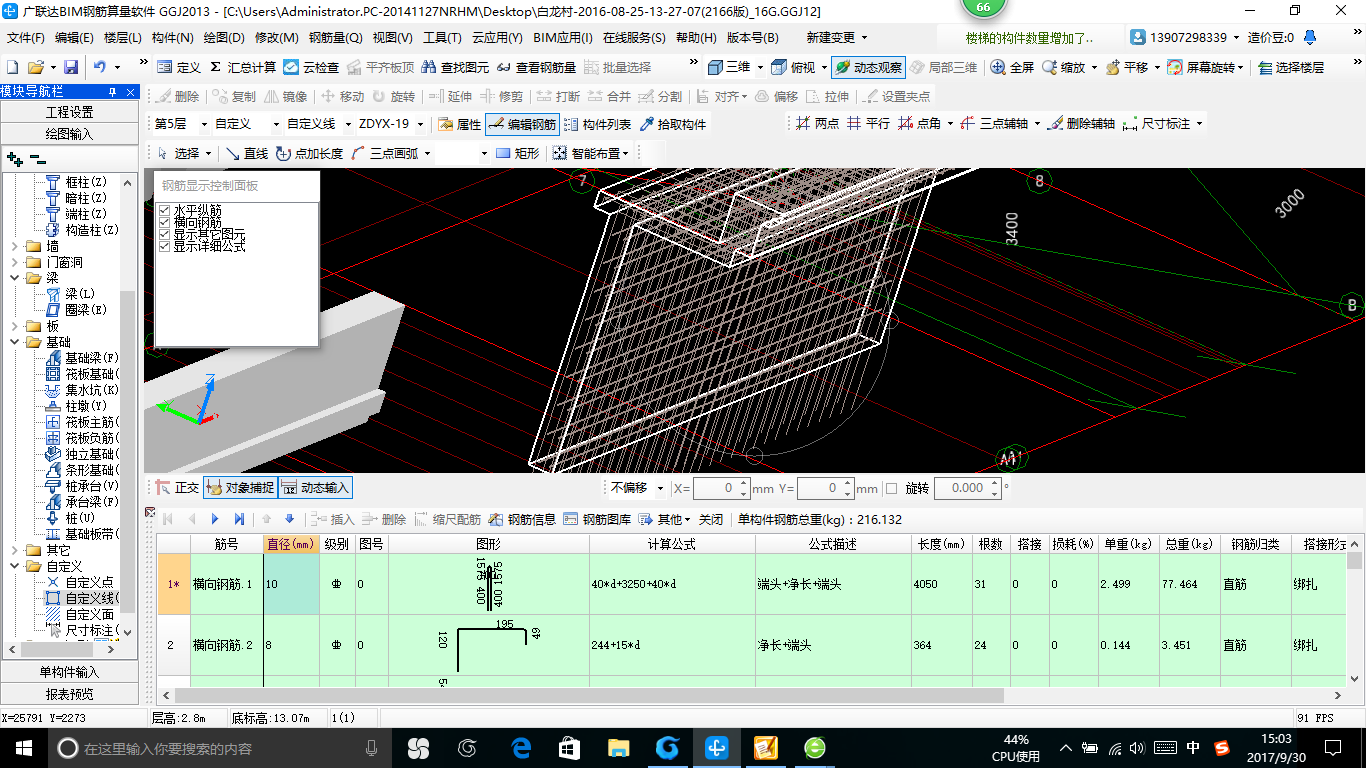
Task: Open 查看钢筋量 rebar quantity view
Action: coord(537,68)
